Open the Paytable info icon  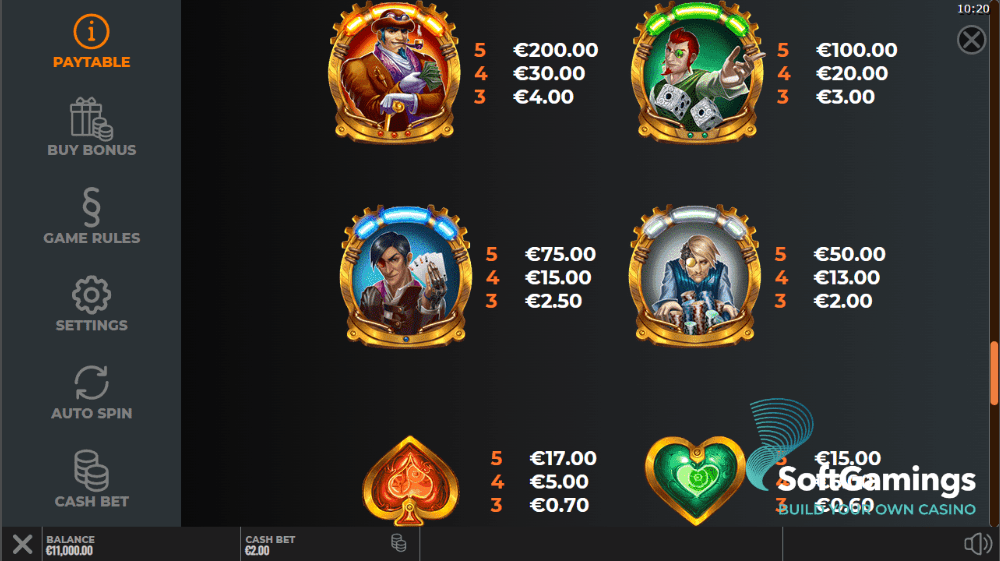91,31
